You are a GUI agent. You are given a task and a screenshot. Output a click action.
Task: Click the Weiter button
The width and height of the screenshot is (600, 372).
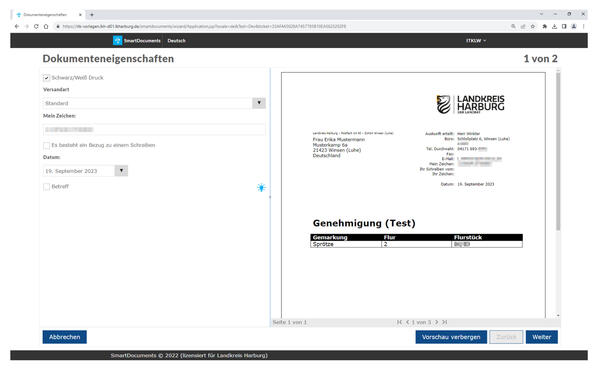(541, 337)
